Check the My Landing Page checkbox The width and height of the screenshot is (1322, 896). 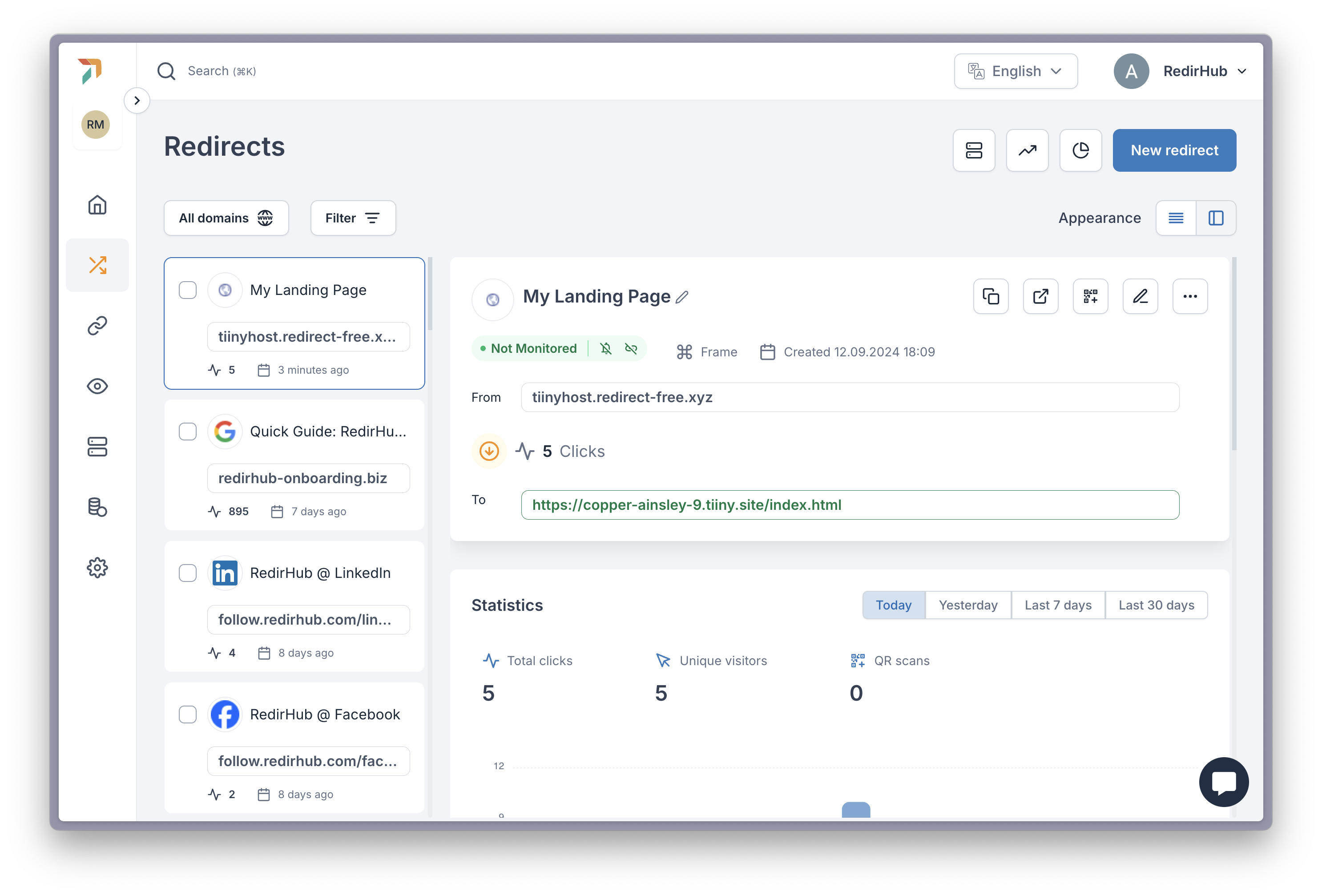pyautogui.click(x=187, y=290)
